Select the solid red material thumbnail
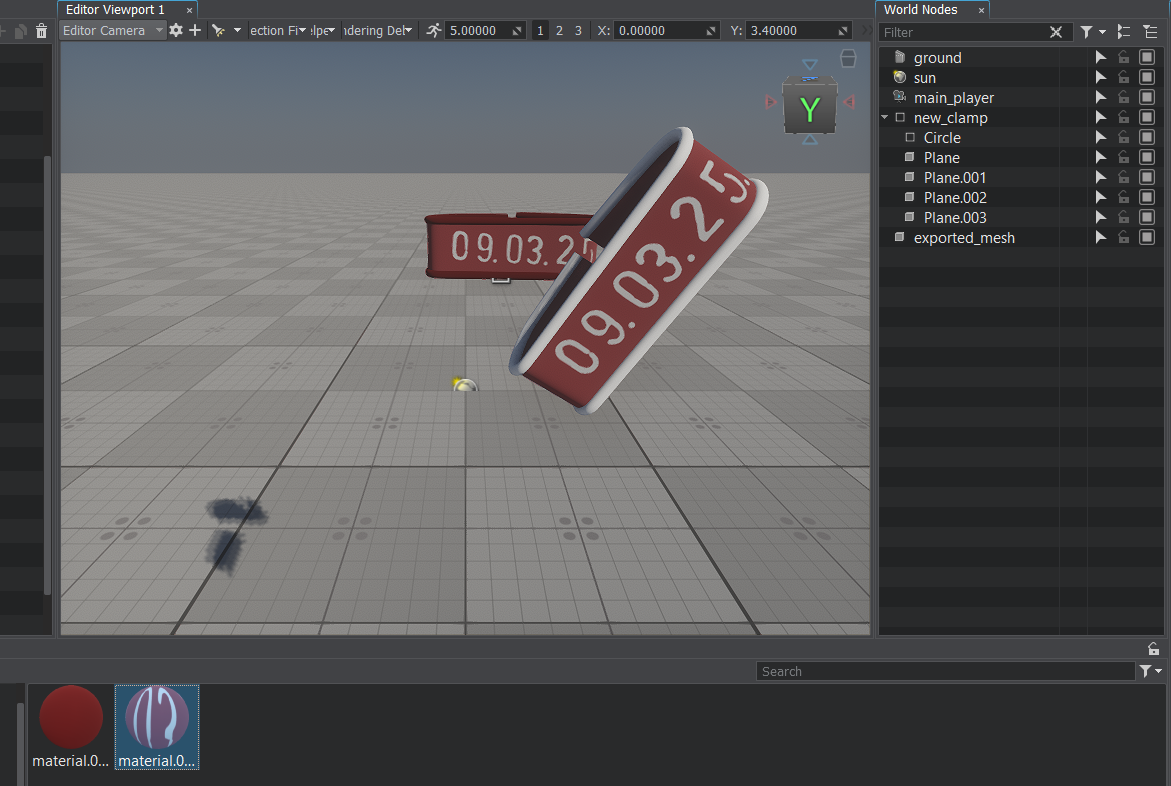This screenshot has width=1171, height=786. pyautogui.click(x=71, y=717)
